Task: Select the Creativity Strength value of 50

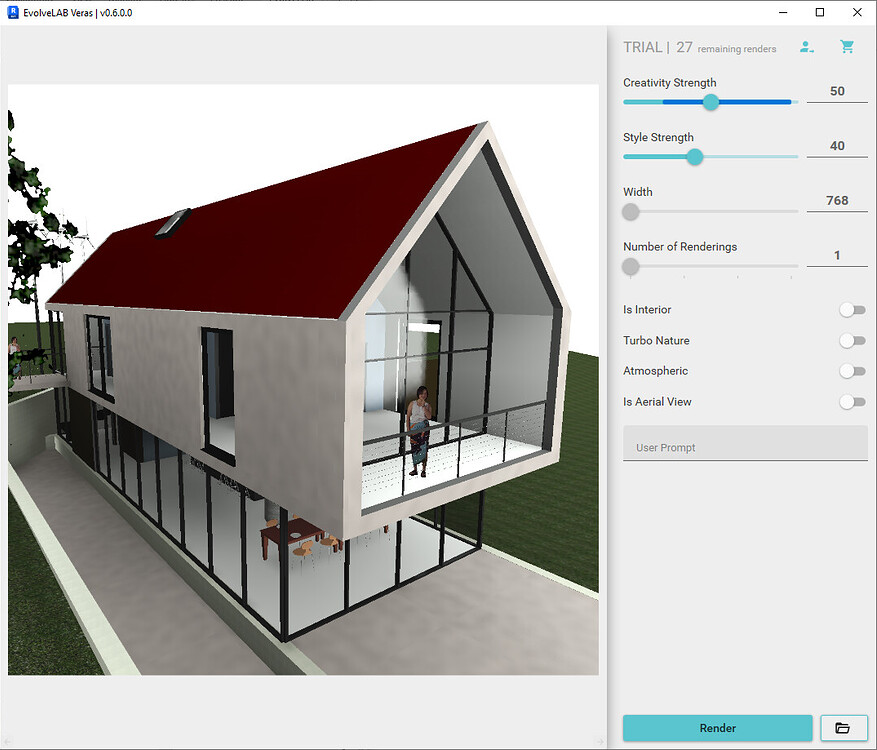Action: pos(838,89)
